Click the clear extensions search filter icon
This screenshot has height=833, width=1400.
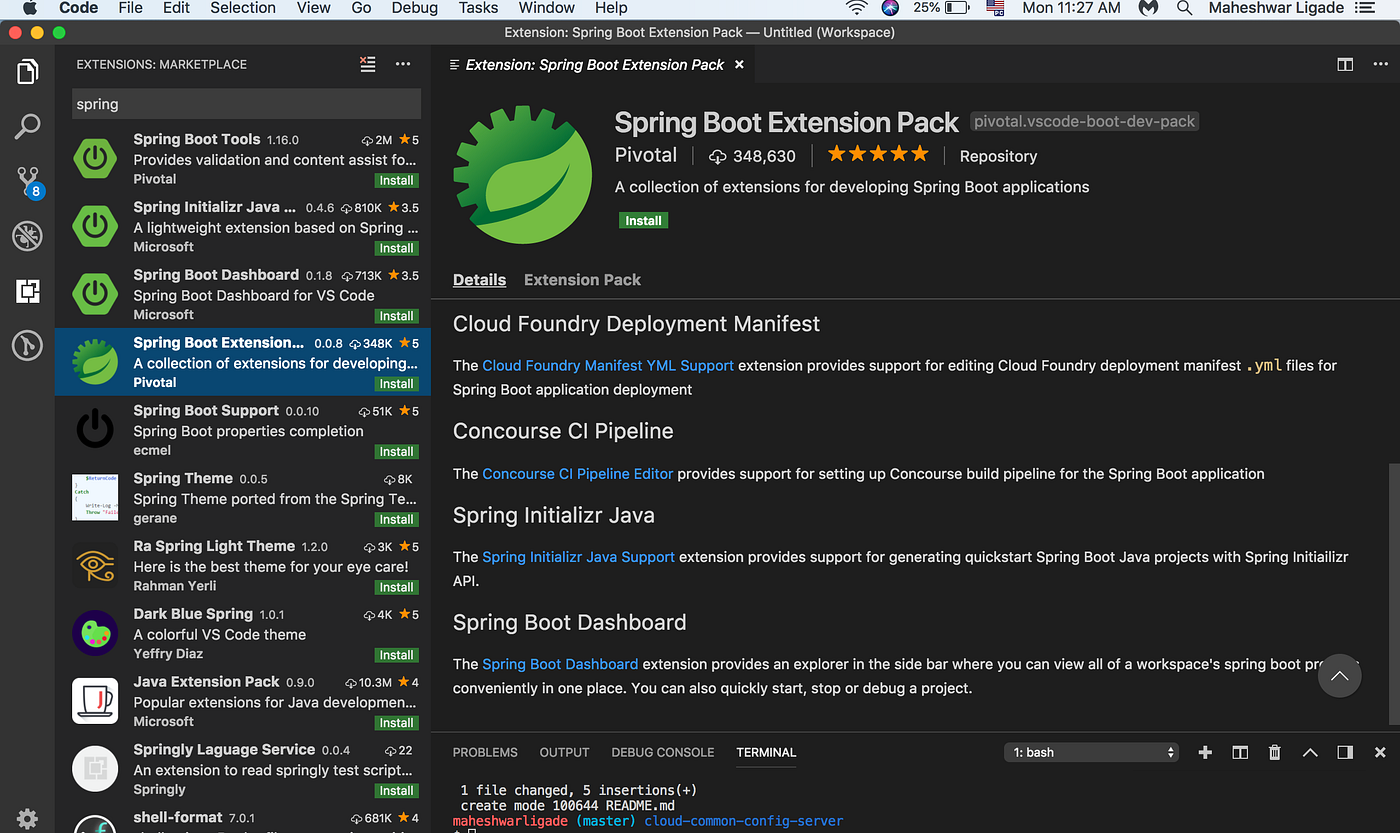click(x=367, y=64)
